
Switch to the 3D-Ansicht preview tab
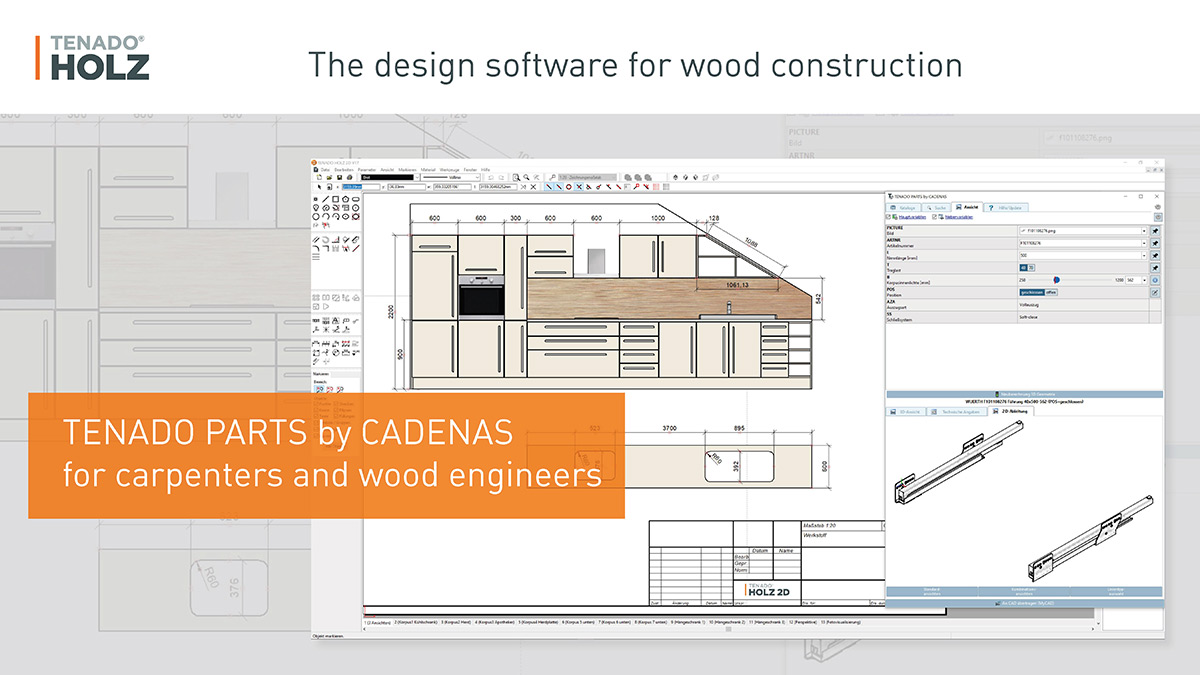(906, 411)
